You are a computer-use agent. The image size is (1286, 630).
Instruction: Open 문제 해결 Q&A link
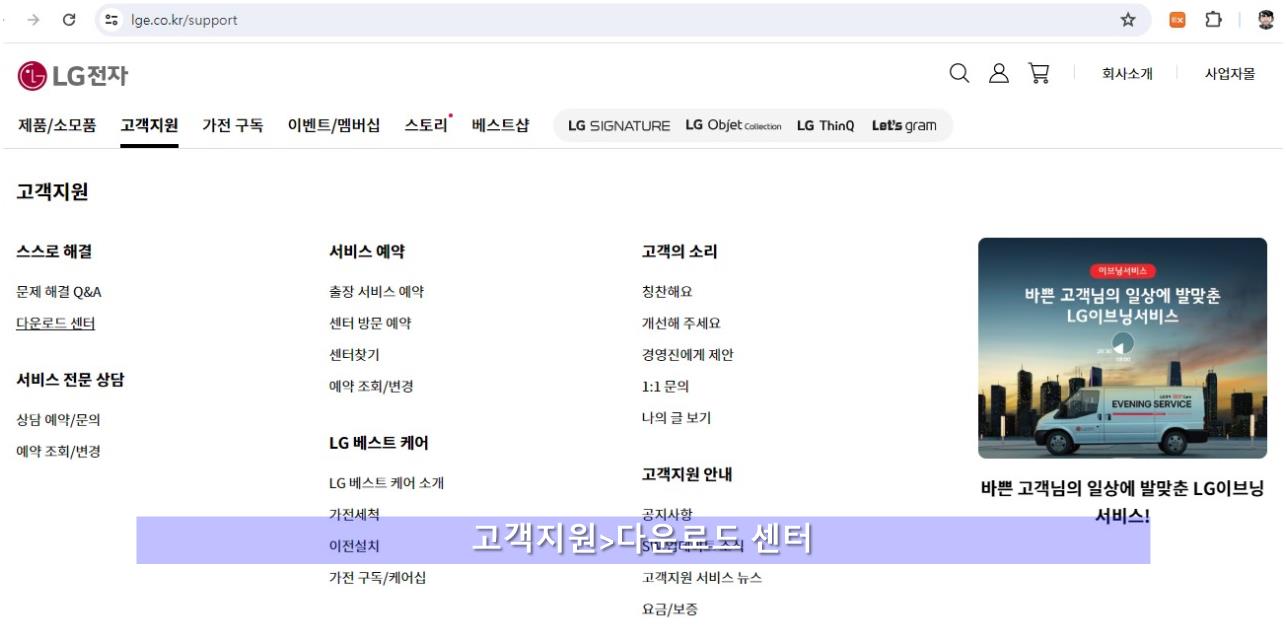click(59, 292)
